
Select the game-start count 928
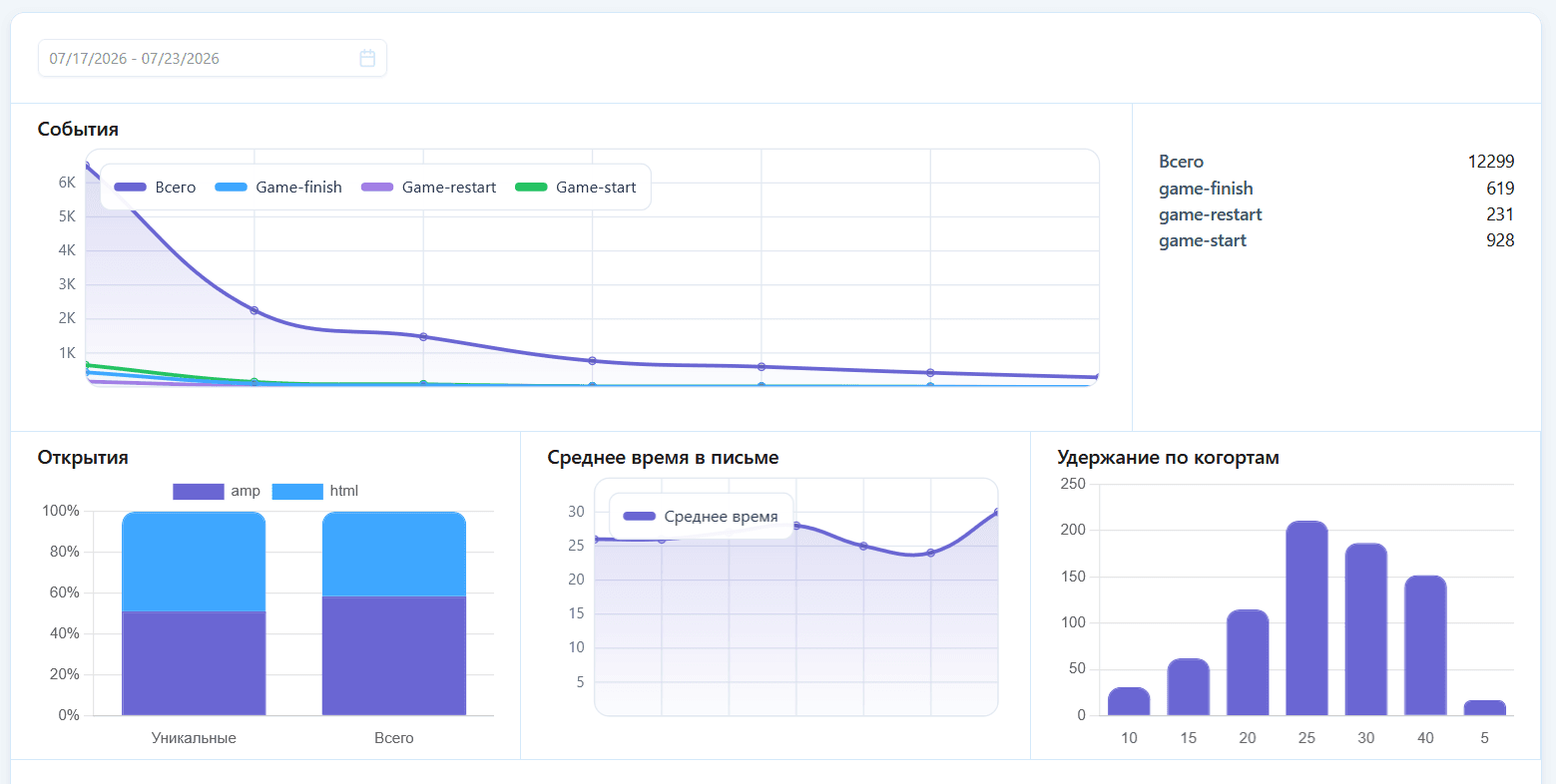point(1500,240)
